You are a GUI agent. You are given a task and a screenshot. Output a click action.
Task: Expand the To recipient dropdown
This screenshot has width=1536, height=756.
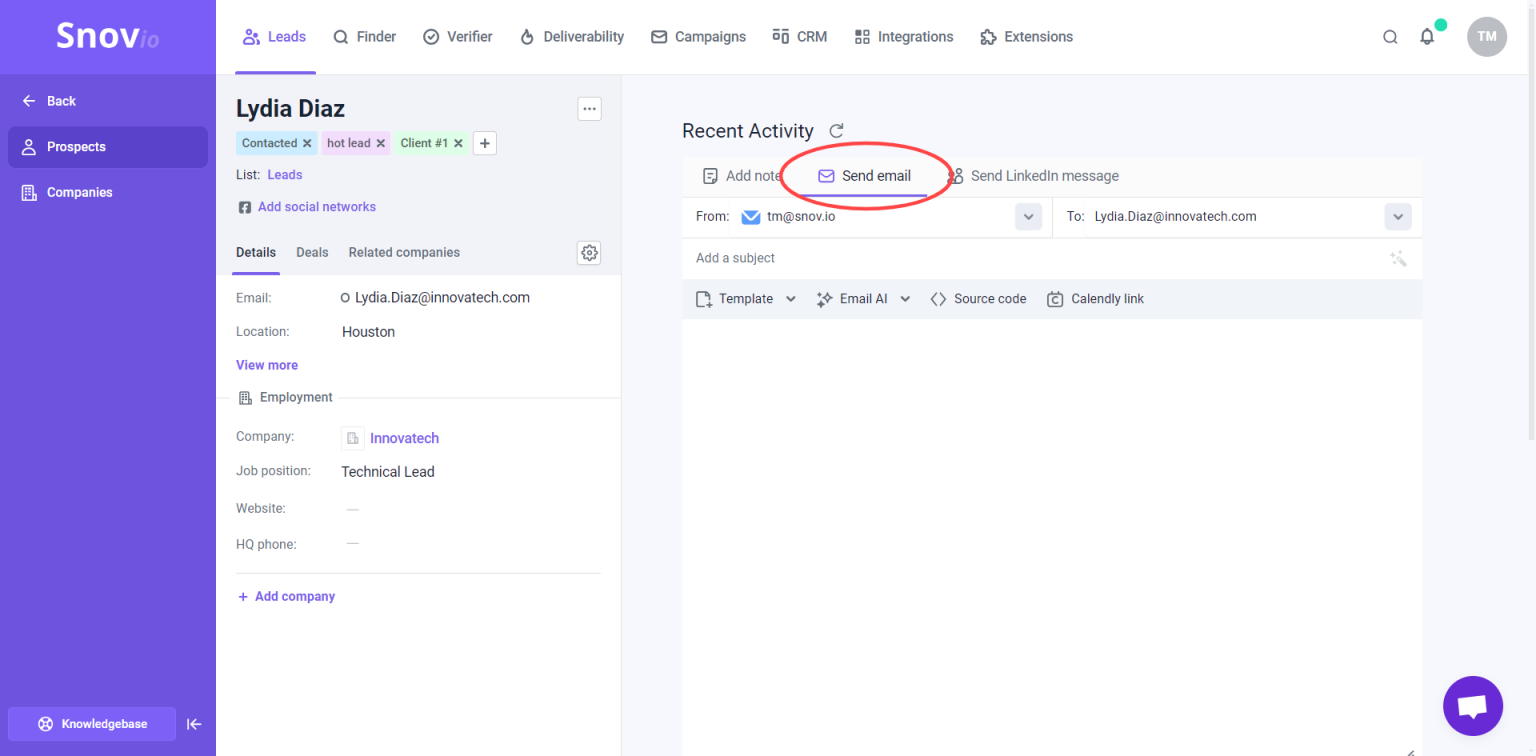click(x=1398, y=217)
